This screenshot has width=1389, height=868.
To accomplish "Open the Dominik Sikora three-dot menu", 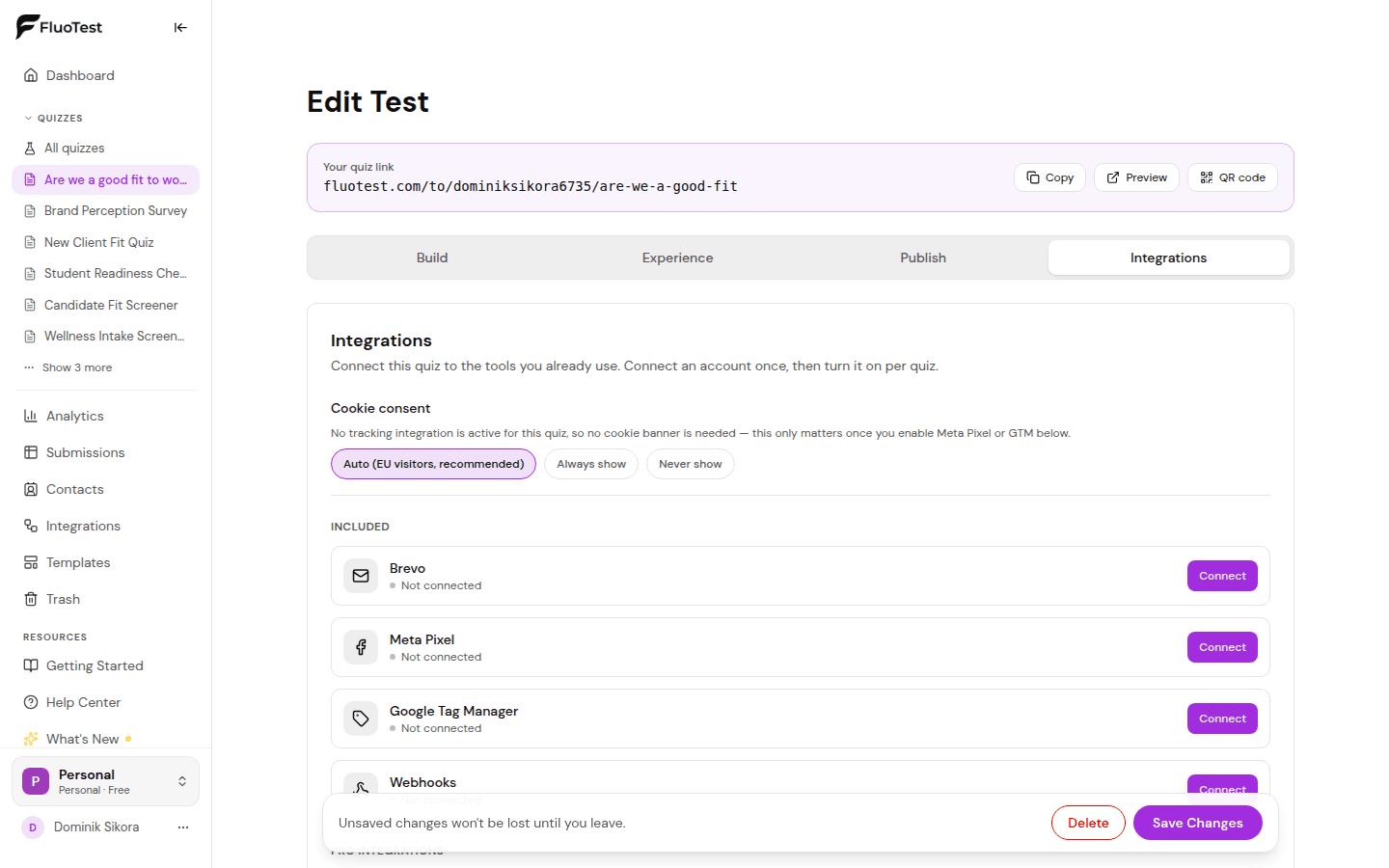I will [x=183, y=827].
